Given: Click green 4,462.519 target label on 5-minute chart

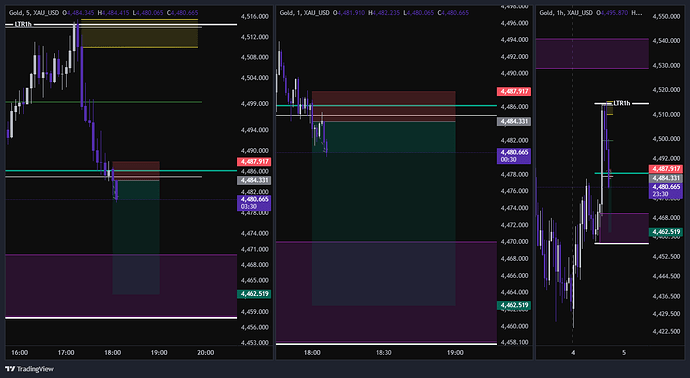Looking at the screenshot, I should pyautogui.click(x=254, y=294).
